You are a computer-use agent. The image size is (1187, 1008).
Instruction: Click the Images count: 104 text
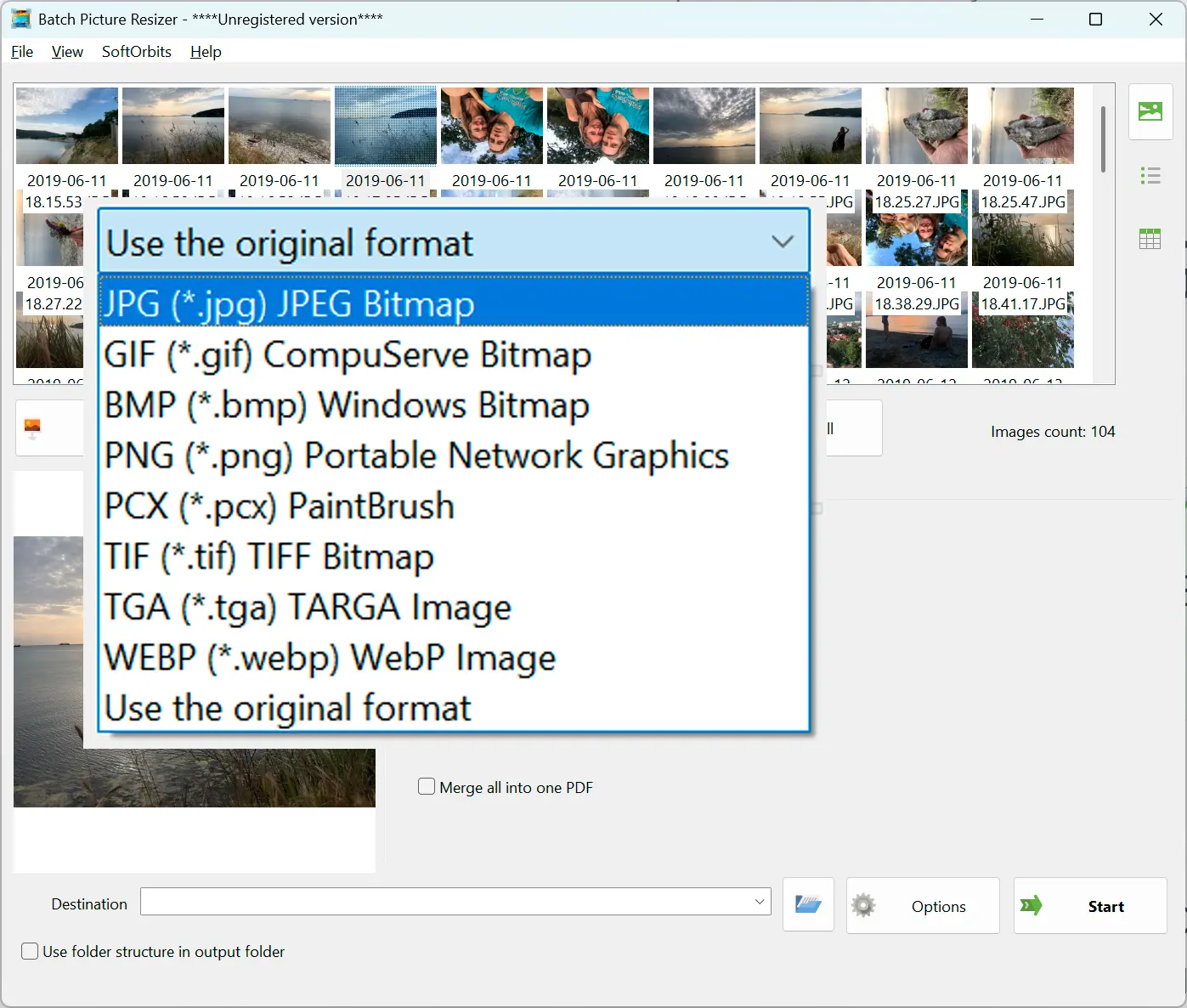pyautogui.click(x=1053, y=432)
